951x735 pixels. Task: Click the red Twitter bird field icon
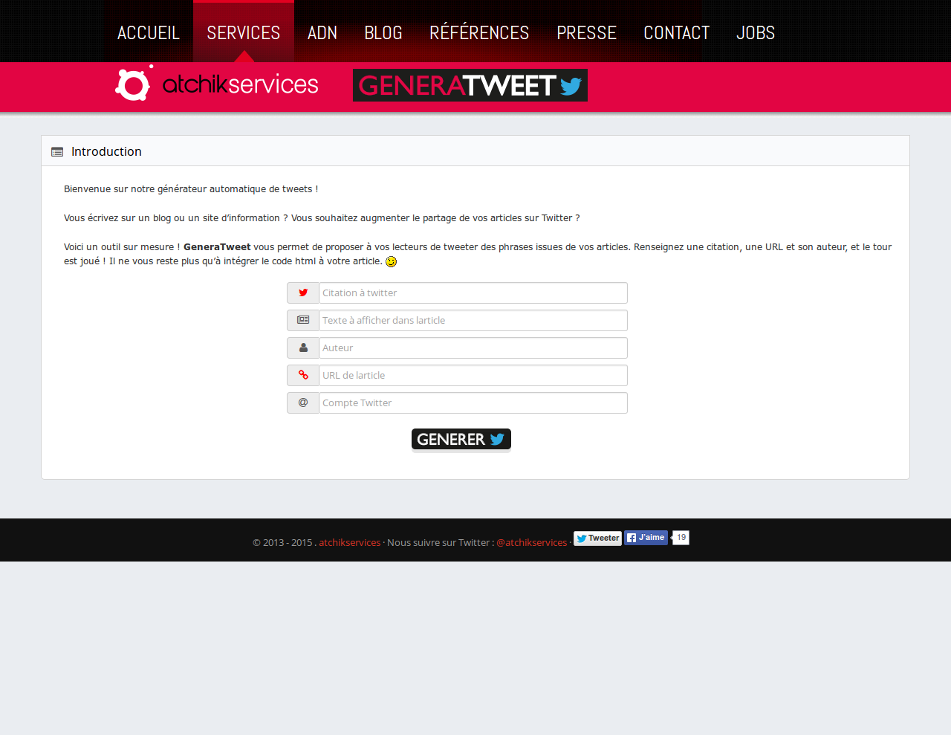click(x=303, y=293)
